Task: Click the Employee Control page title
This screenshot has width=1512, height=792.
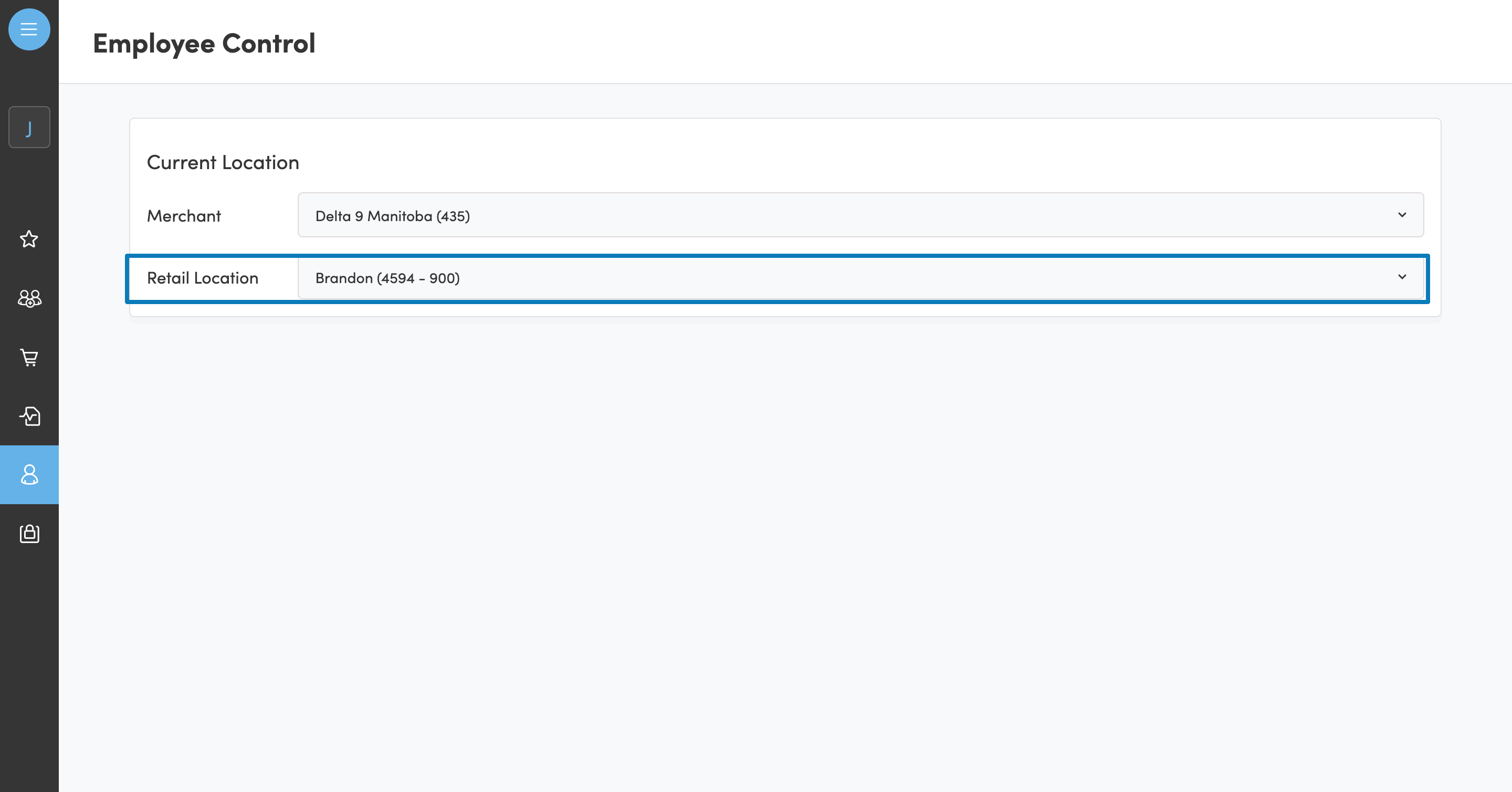Action: (204, 44)
